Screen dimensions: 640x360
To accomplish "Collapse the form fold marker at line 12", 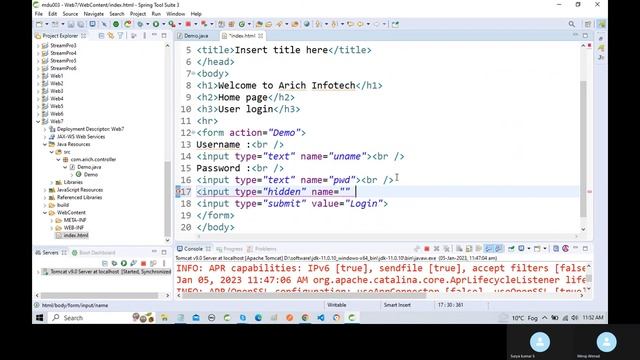I will click(193, 133).
